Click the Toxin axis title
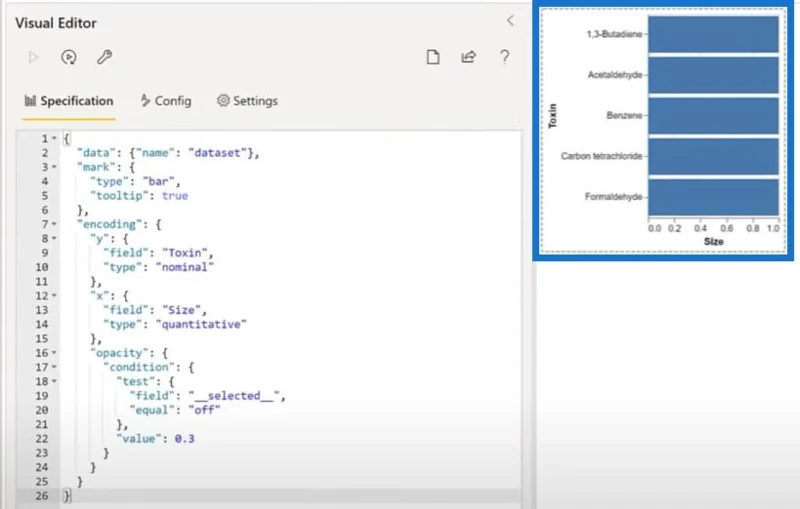This screenshot has width=800, height=509. point(553,116)
